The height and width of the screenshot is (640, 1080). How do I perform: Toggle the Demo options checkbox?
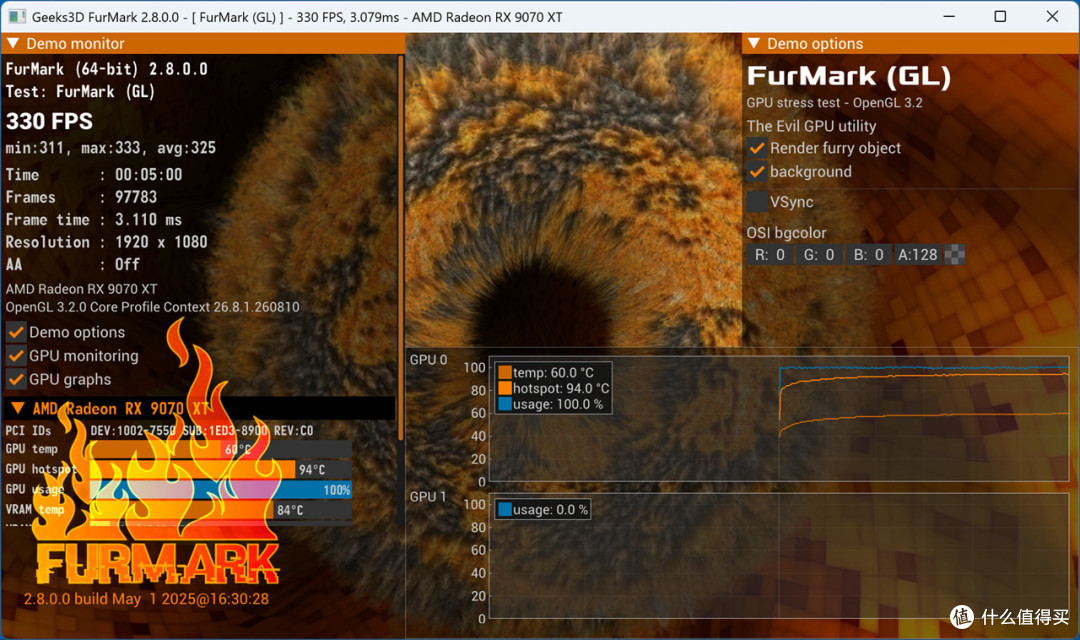click(17, 332)
